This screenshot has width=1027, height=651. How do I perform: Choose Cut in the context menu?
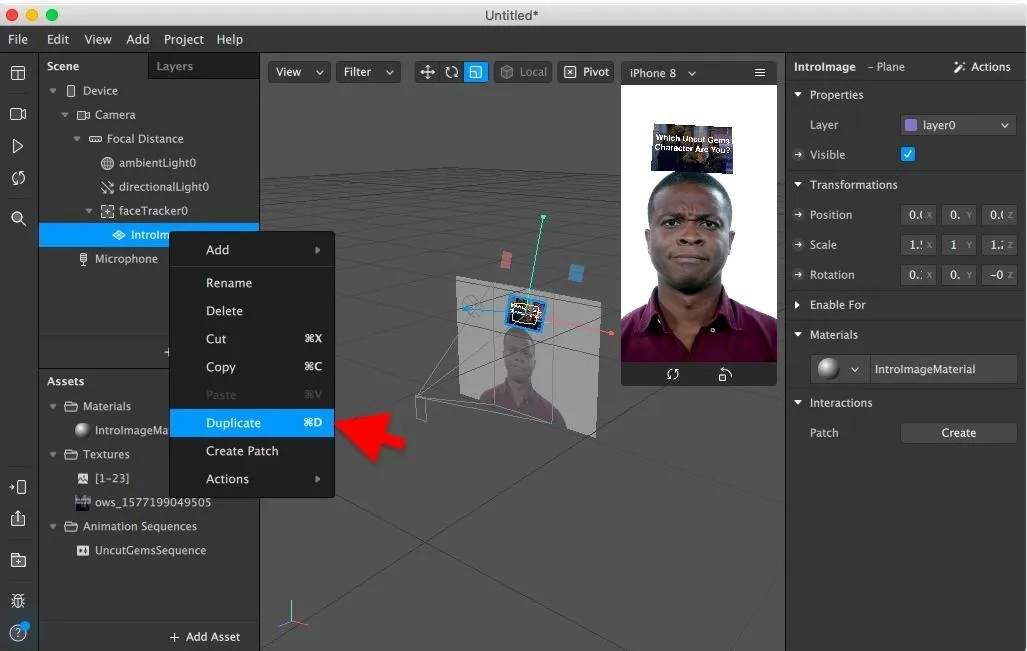[252, 339]
